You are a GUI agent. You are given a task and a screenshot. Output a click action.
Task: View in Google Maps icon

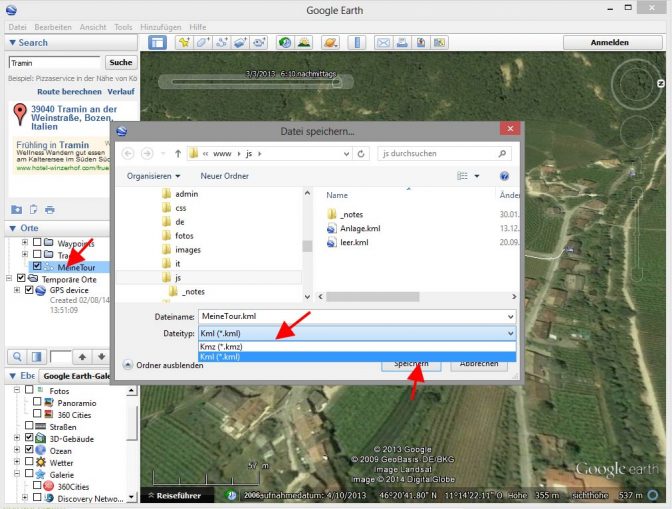click(x=439, y=42)
